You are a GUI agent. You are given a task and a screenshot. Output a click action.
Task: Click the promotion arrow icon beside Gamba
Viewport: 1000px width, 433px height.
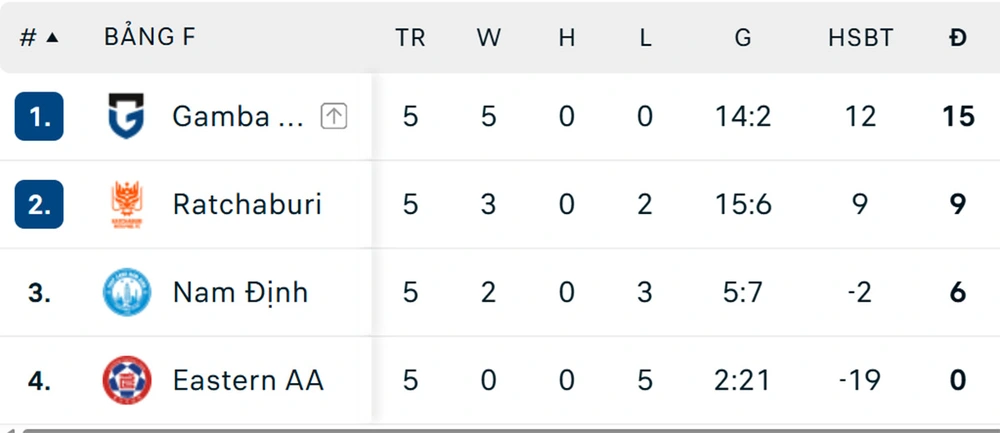point(334,117)
